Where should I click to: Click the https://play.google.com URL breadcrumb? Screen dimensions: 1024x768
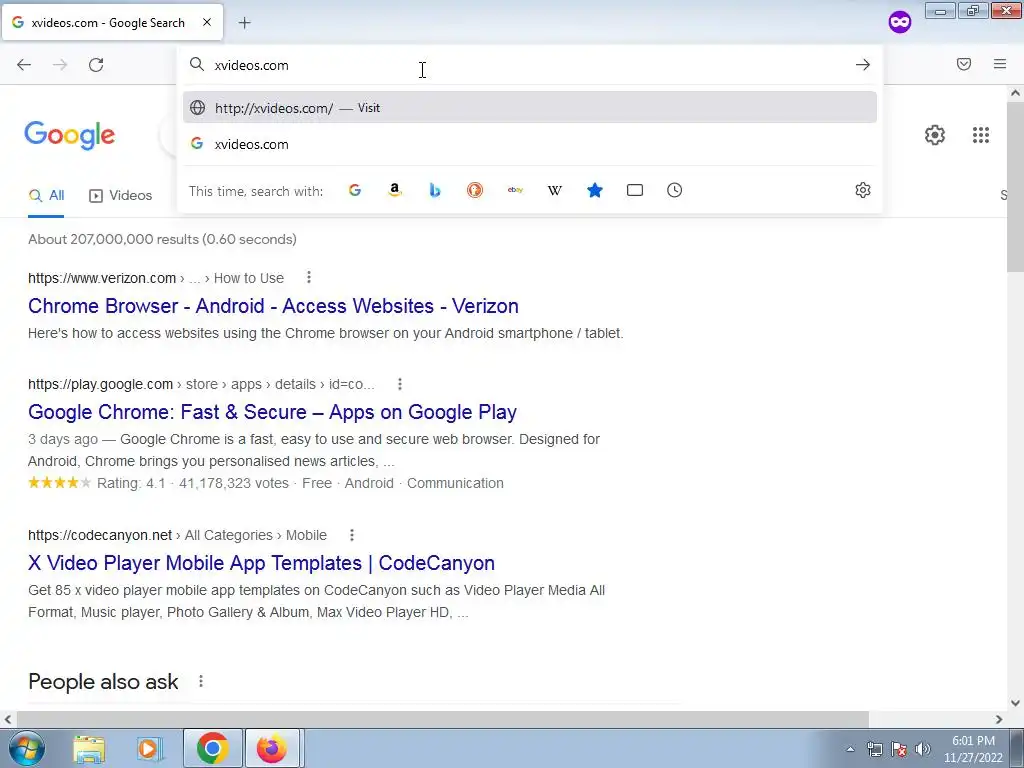pos(101,384)
